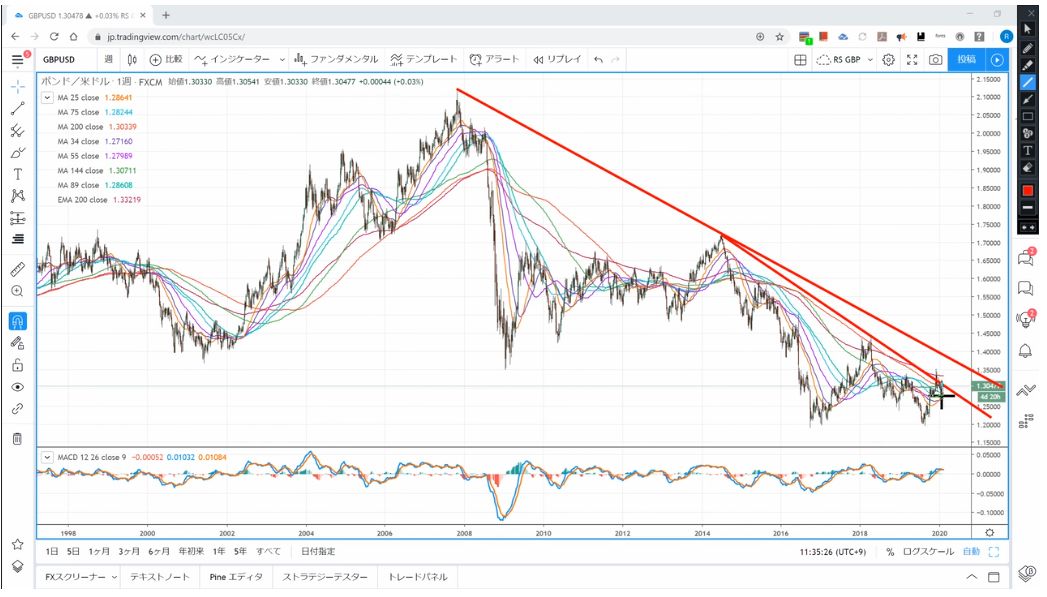The width and height of the screenshot is (1047, 597).
Task: Open the ストラテジーテスター tab
Action: coord(325,577)
